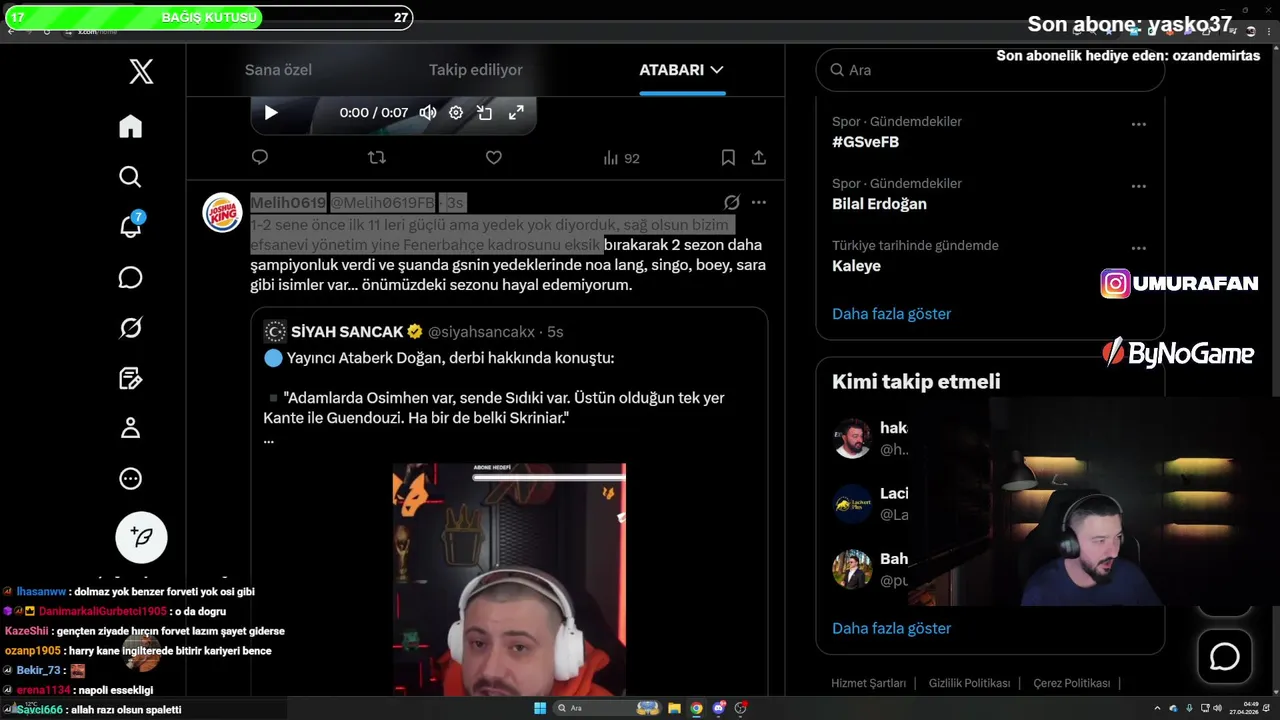Open the floating messages chat button
Screen dimensions: 1280x720
click(1225, 657)
